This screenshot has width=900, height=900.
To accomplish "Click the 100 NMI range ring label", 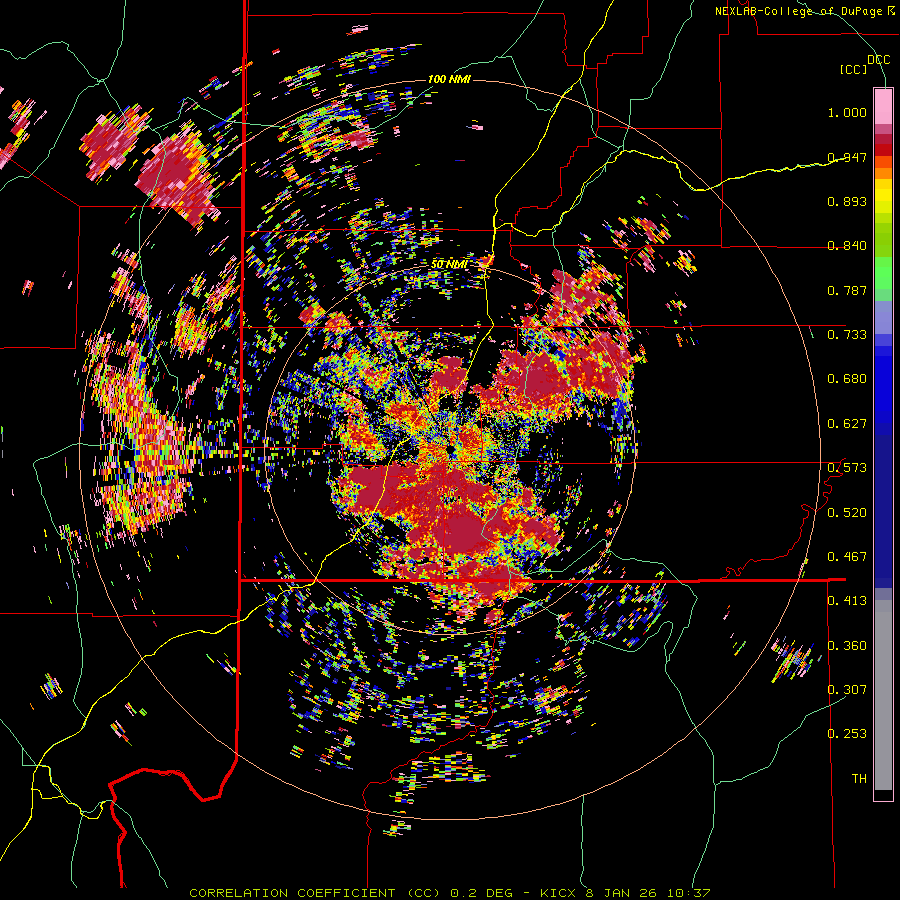I will [449, 79].
